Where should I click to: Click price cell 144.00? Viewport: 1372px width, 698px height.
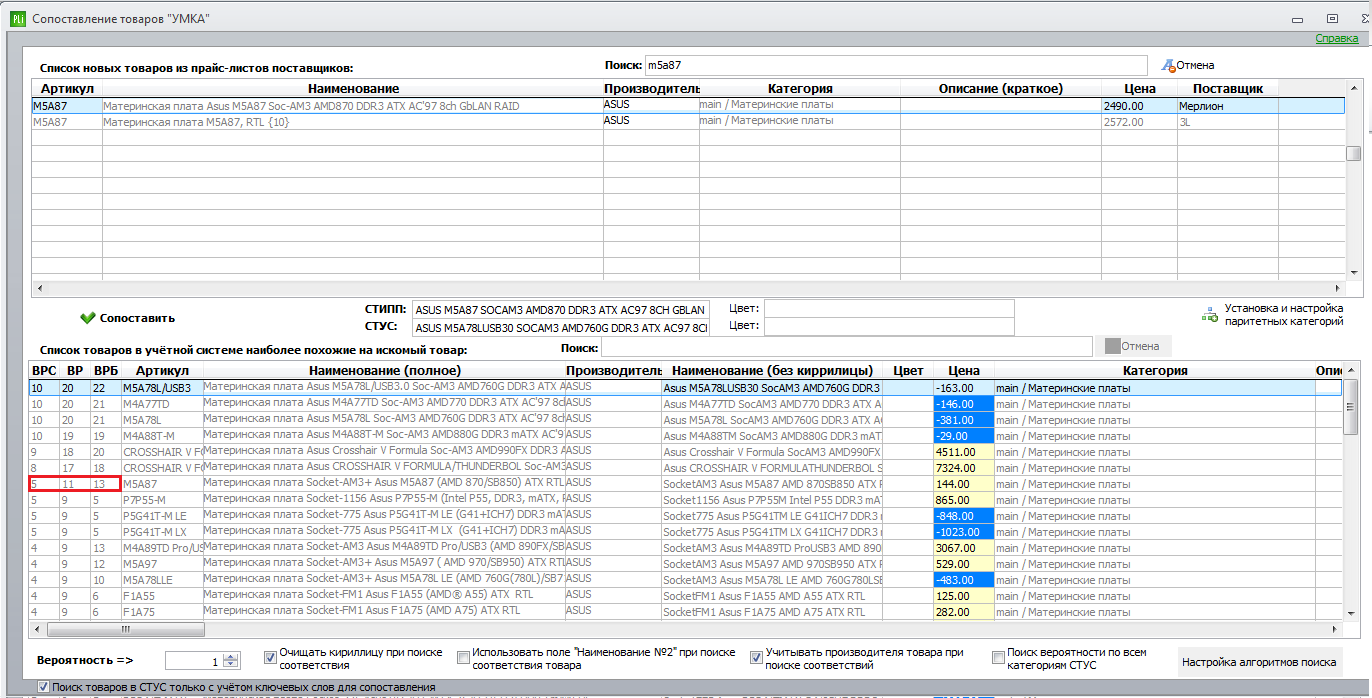pyautogui.click(x=963, y=484)
